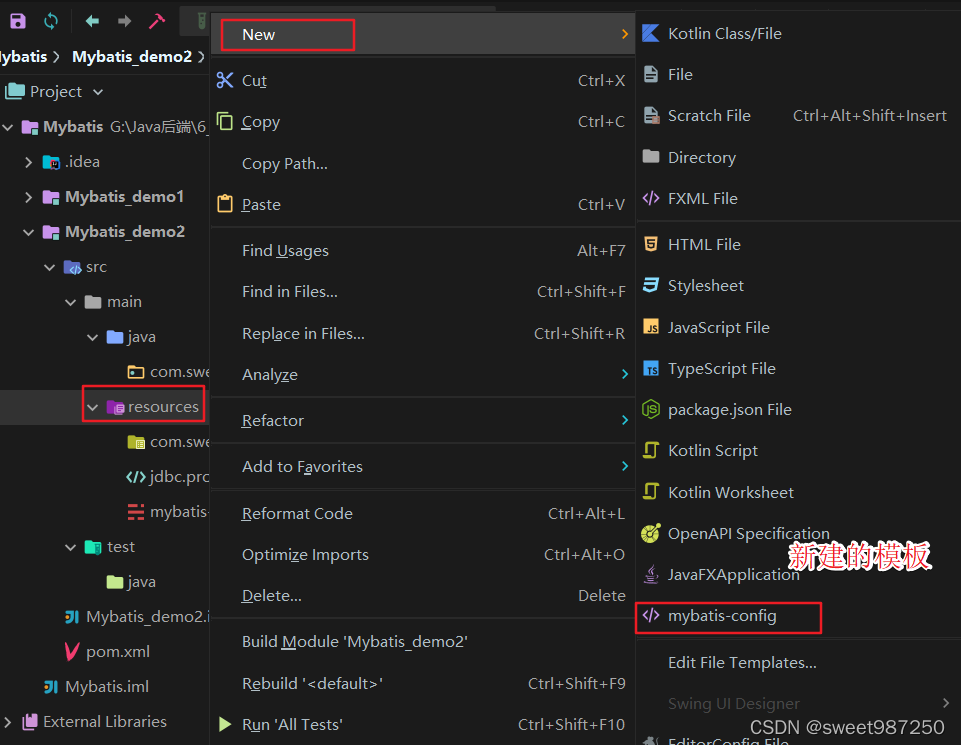The image size is (961, 745).
Task: Select the java folder under main
Action: (x=131, y=337)
